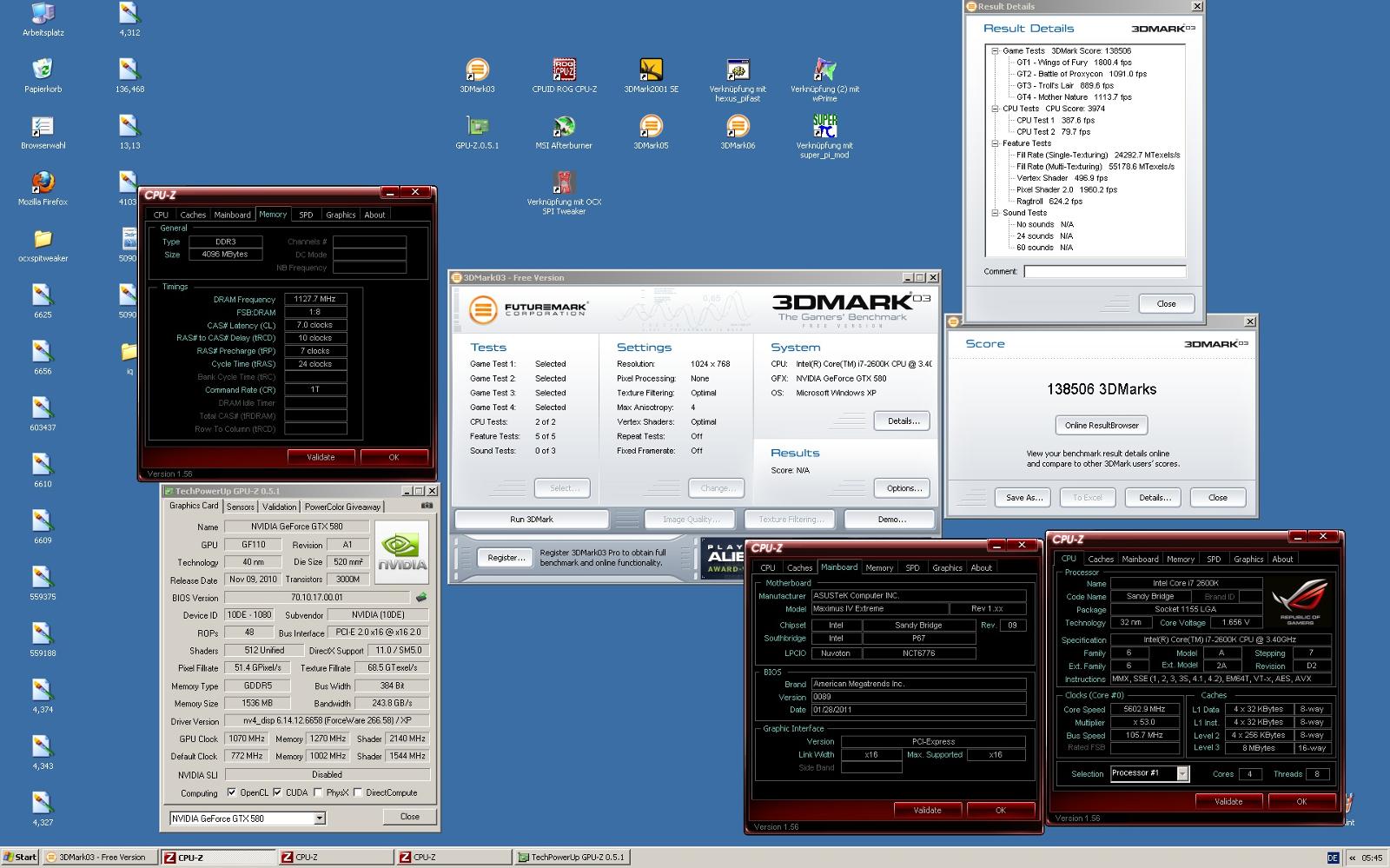Open the 4,327 image file icon
1390x868 pixels.
(43, 804)
